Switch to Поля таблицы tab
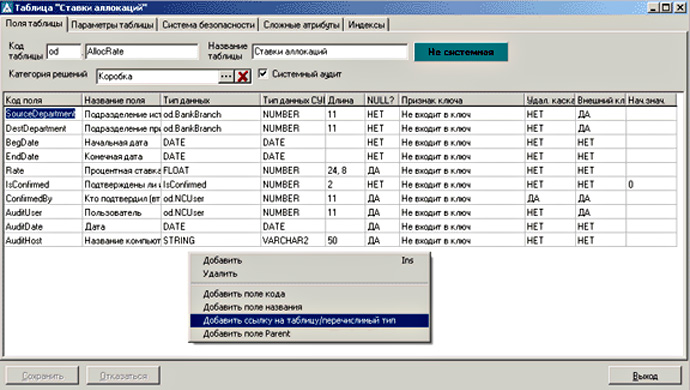The height and width of the screenshot is (390, 690). (x=34, y=24)
